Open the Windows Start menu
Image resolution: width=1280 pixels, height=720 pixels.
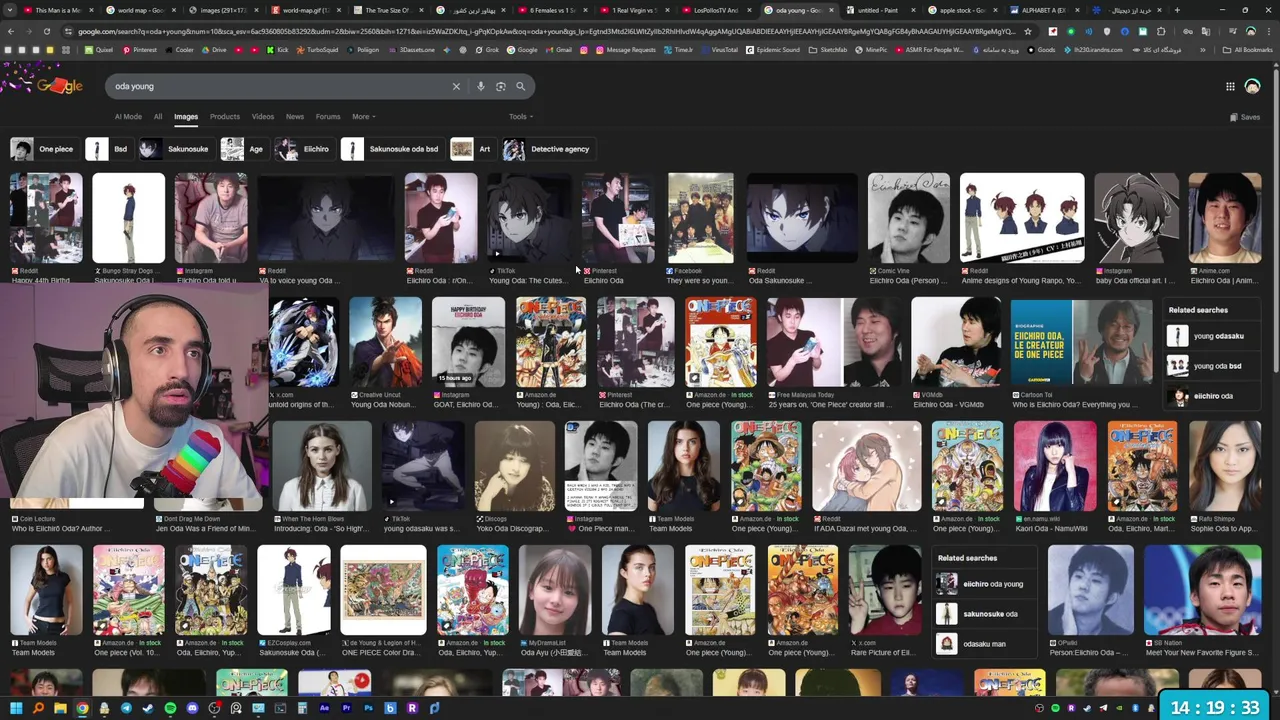click(16, 708)
